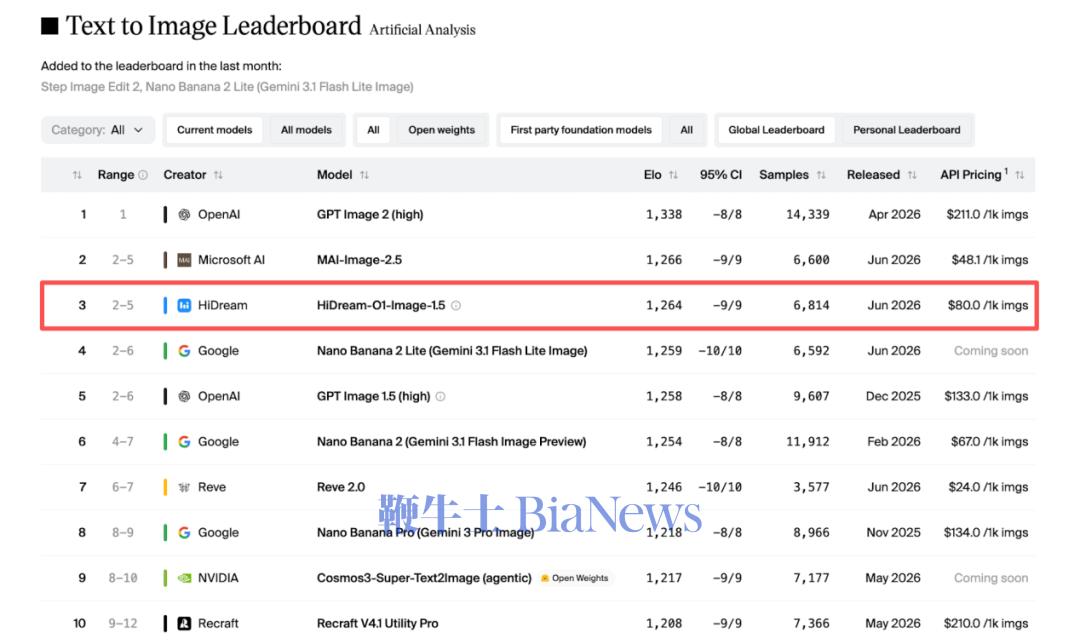
Task: Click the Microsoft AI creator name
Action: coord(231,260)
